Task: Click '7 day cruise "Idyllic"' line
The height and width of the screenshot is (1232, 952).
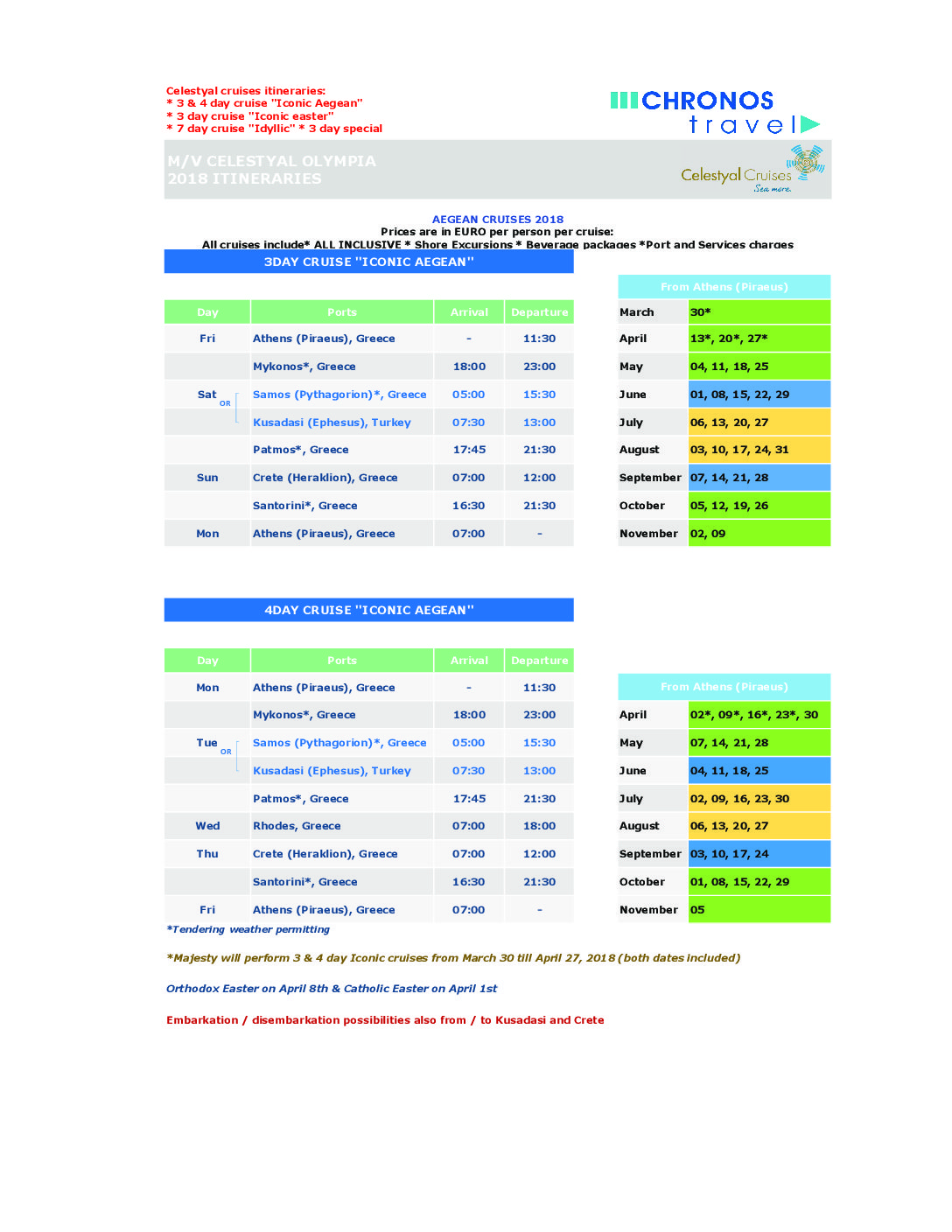Action: (x=231, y=129)
